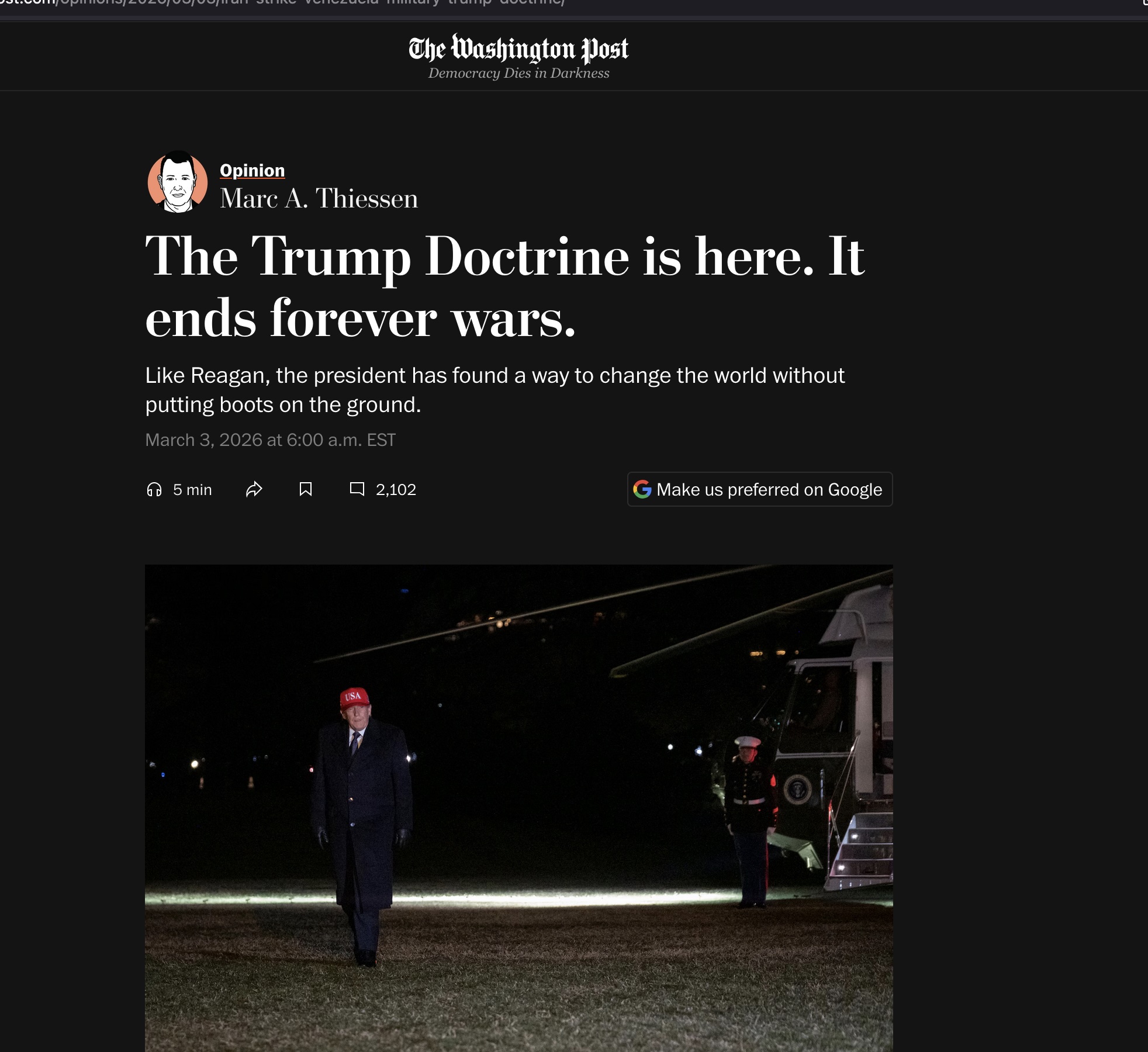Open the share arrow icon
1148x1052 pixels.
click(254, 489)
